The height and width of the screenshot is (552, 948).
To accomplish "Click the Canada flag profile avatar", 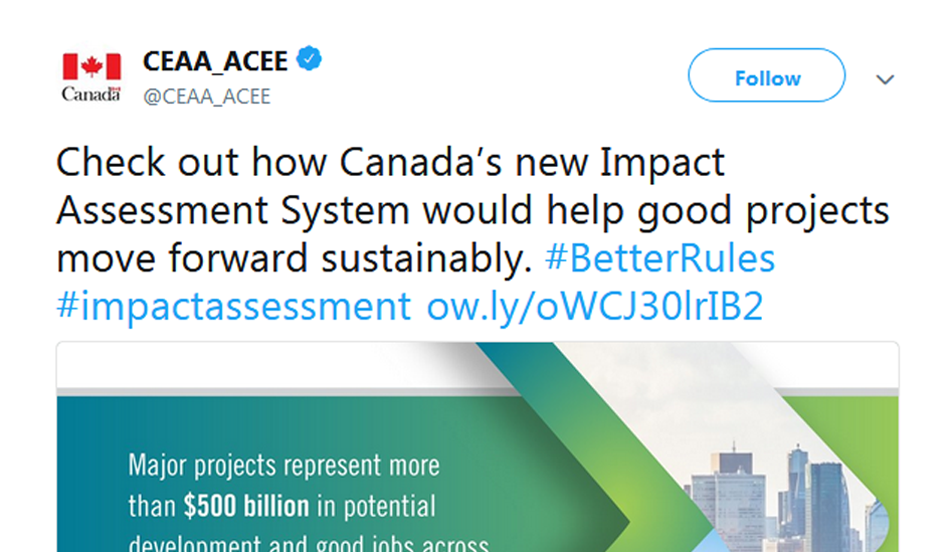I will pyautogui.click(x=91, y=77).
